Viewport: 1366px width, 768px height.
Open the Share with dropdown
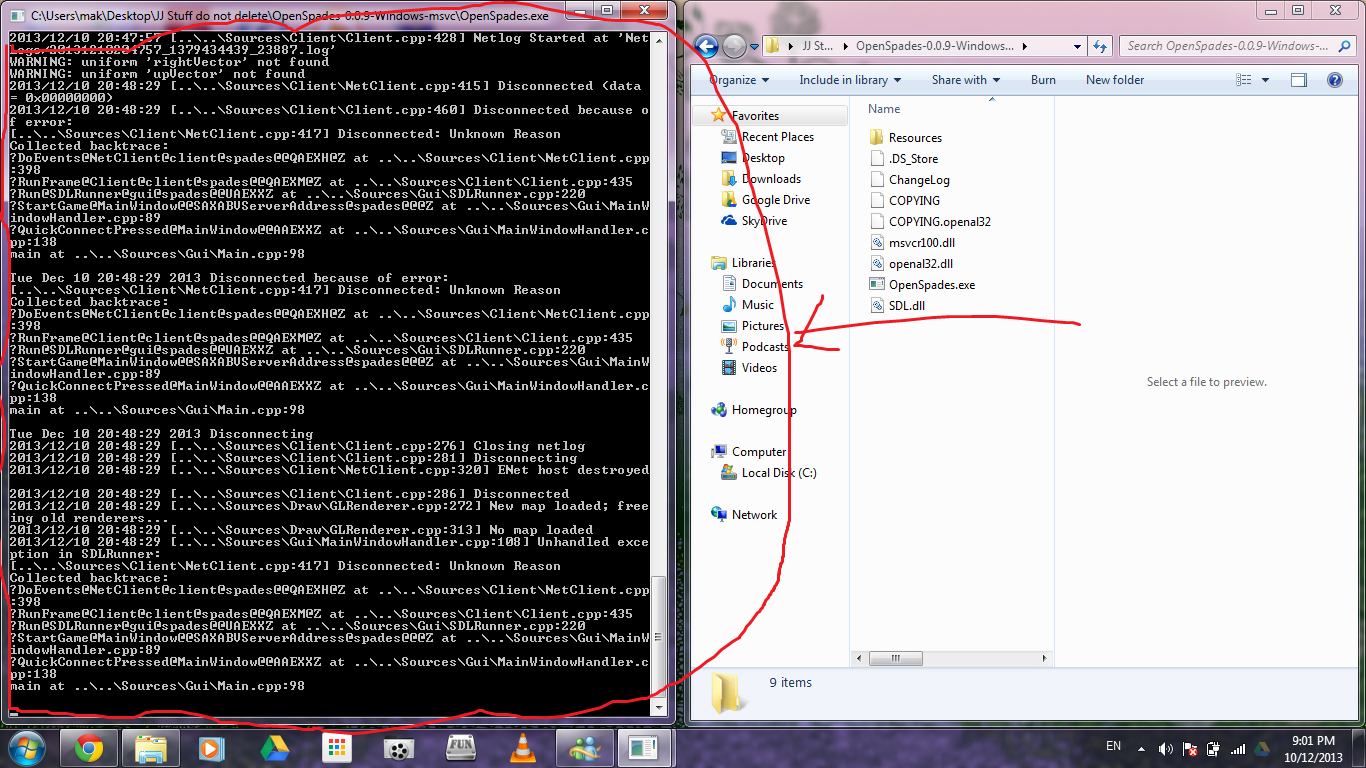point(966,80)
